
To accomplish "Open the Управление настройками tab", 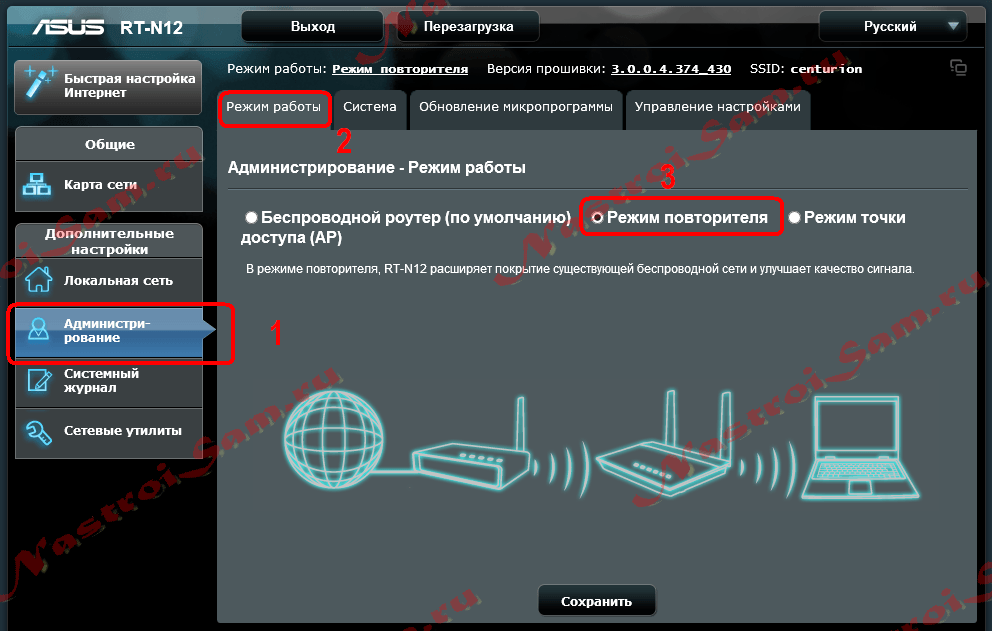I will (717, 107).
